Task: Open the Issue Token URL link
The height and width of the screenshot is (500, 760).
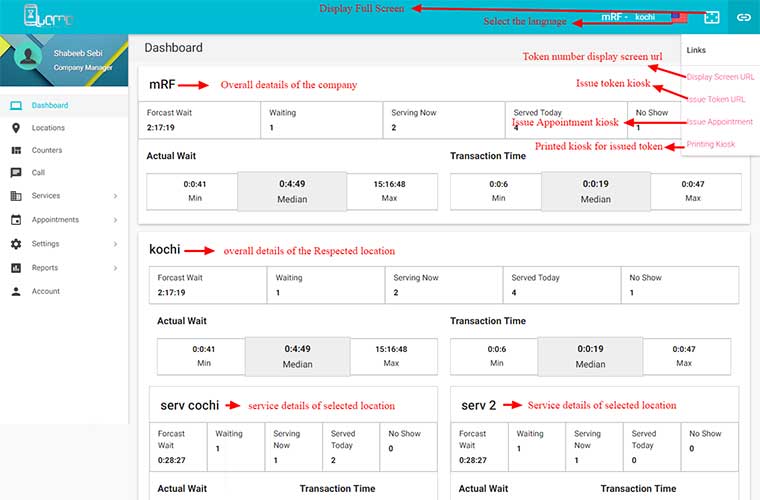Action: click(x=716, y=99)
